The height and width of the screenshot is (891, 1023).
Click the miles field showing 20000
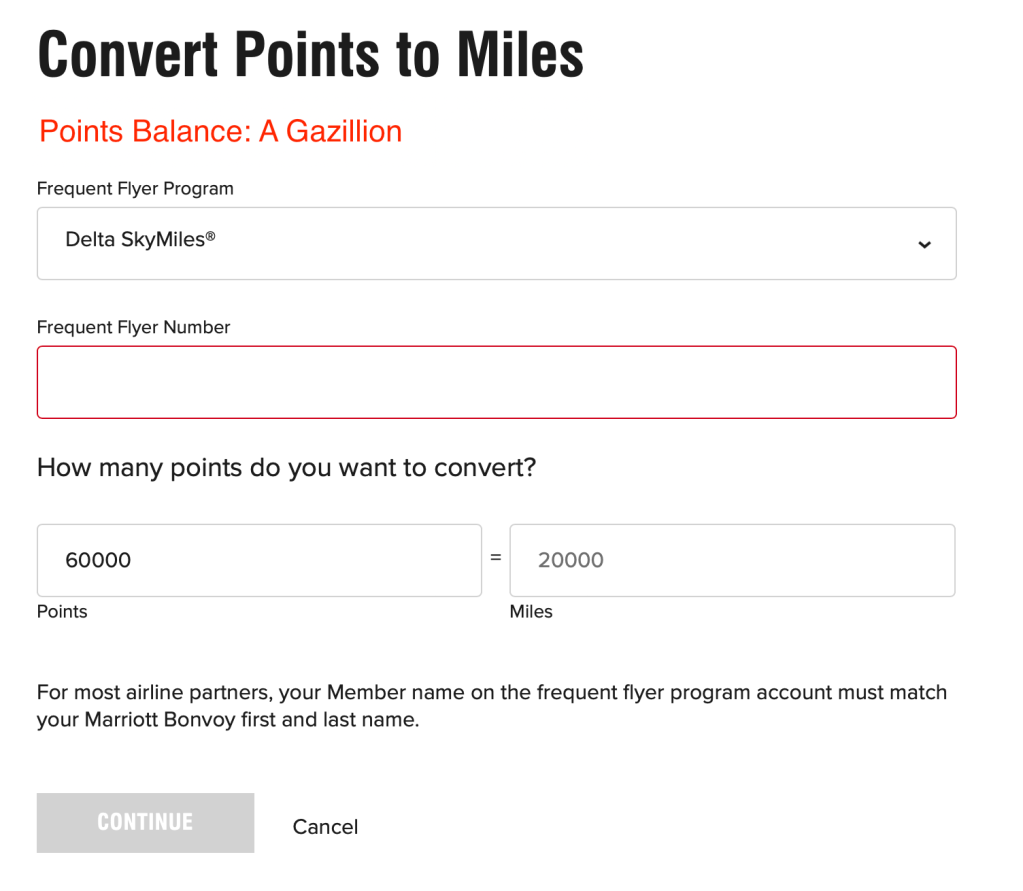732,560
